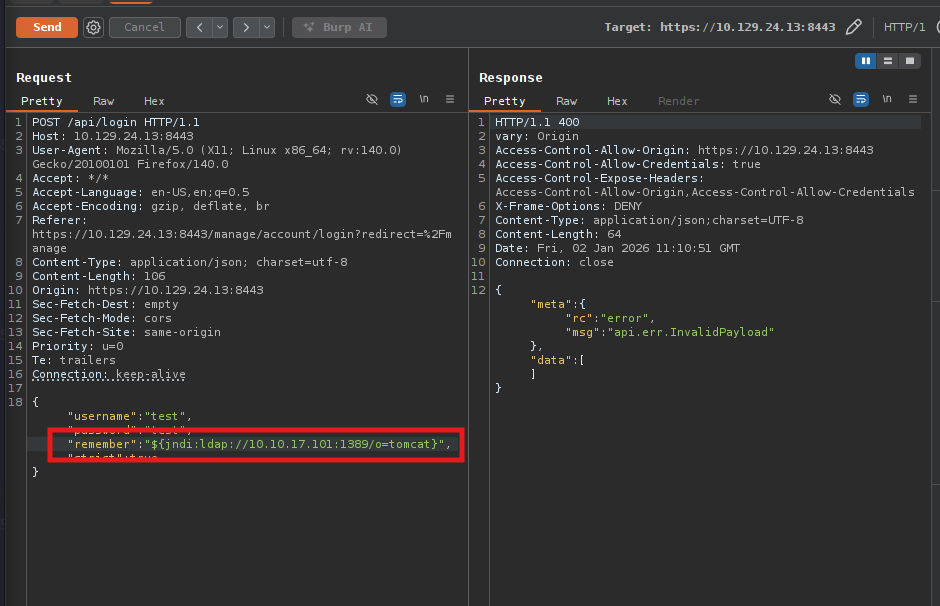940x606 pixels.
Task: Go back to the previous request arrow
Action: click(x=200, y=27)
